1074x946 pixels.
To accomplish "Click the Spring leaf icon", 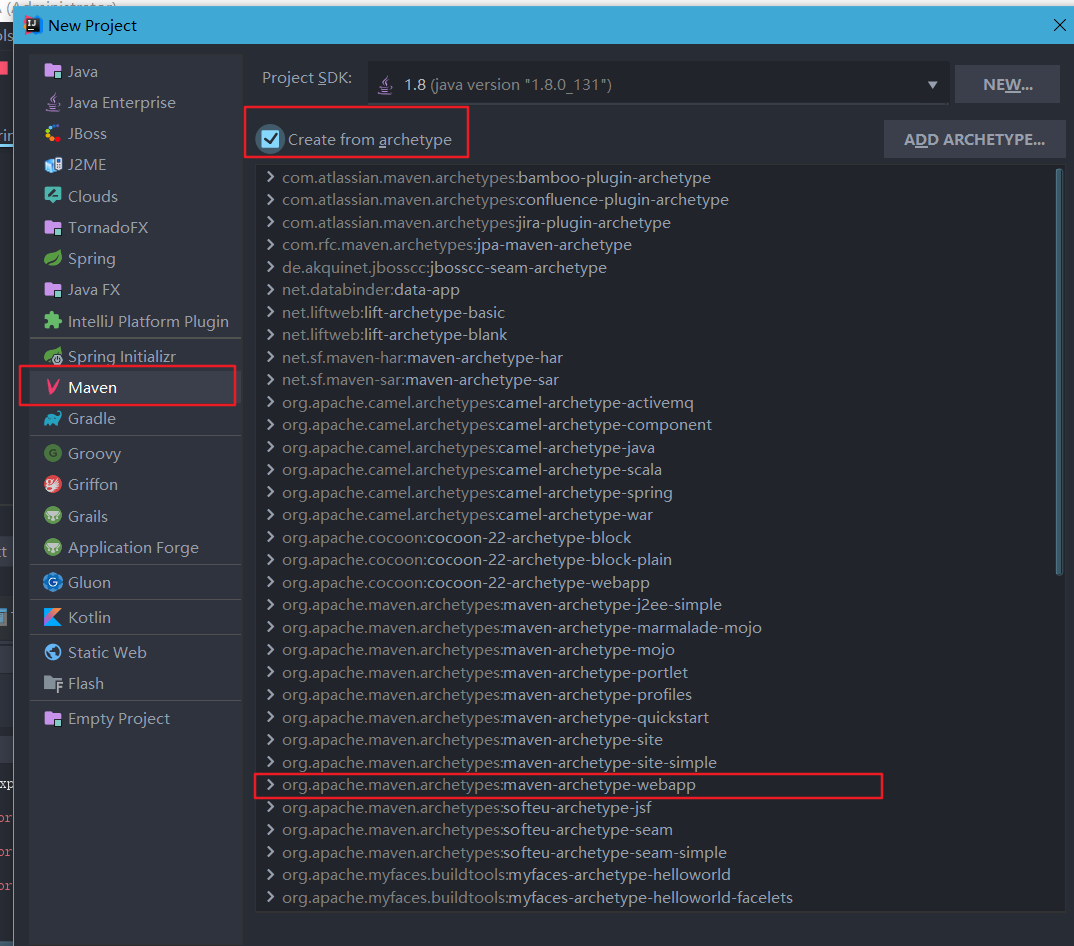I will coord(53,258).
